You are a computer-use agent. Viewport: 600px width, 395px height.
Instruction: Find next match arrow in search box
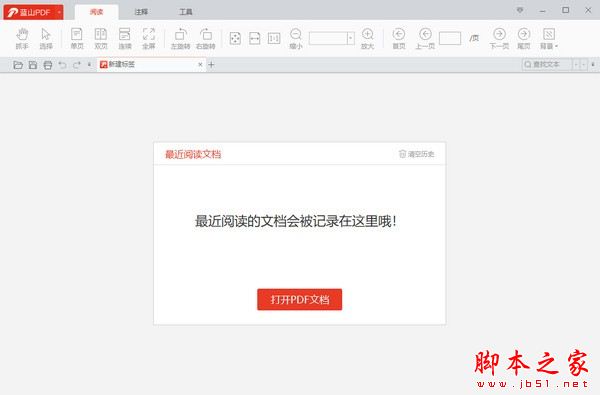point(584,65)
